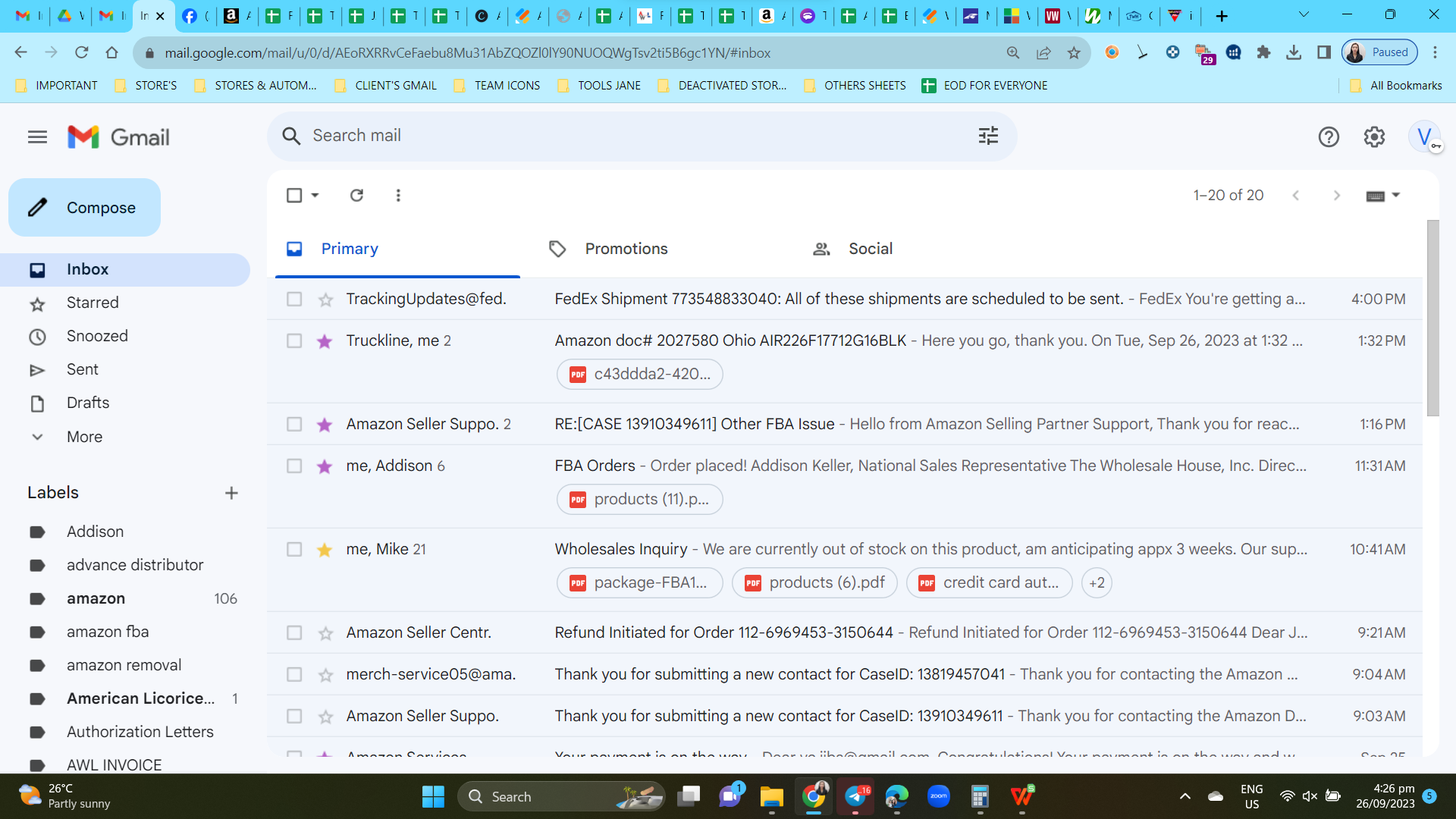The height and width of the screenshot is (819, 1456).
Task: Check the Refund Initiated email checkbox
Action: pyautogui.click(x=294, y=633)
